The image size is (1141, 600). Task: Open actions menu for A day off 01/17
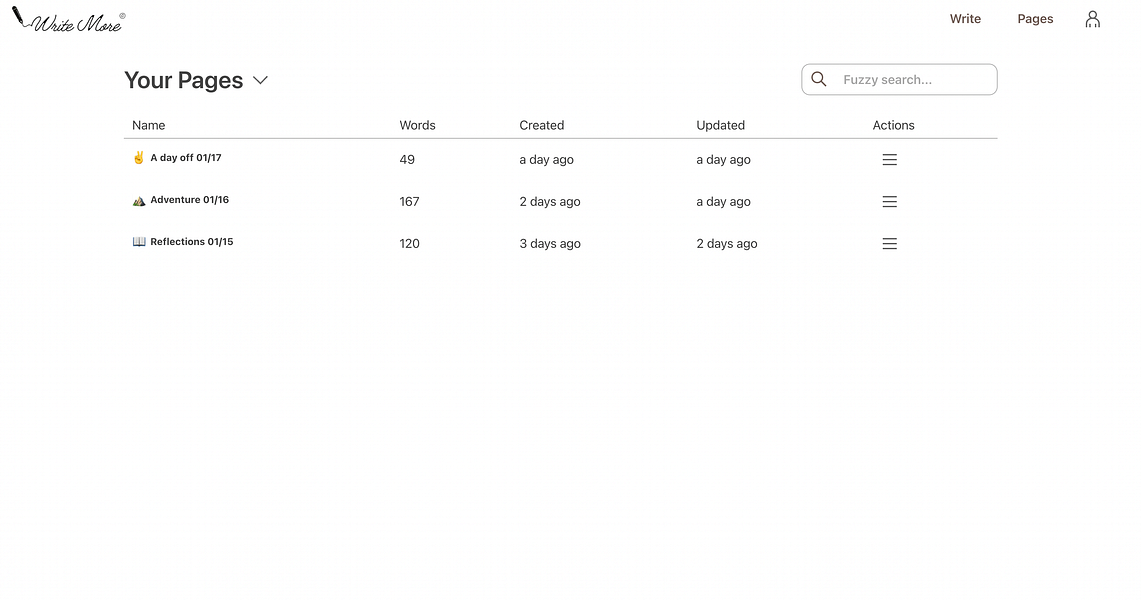tap(889, 160)
